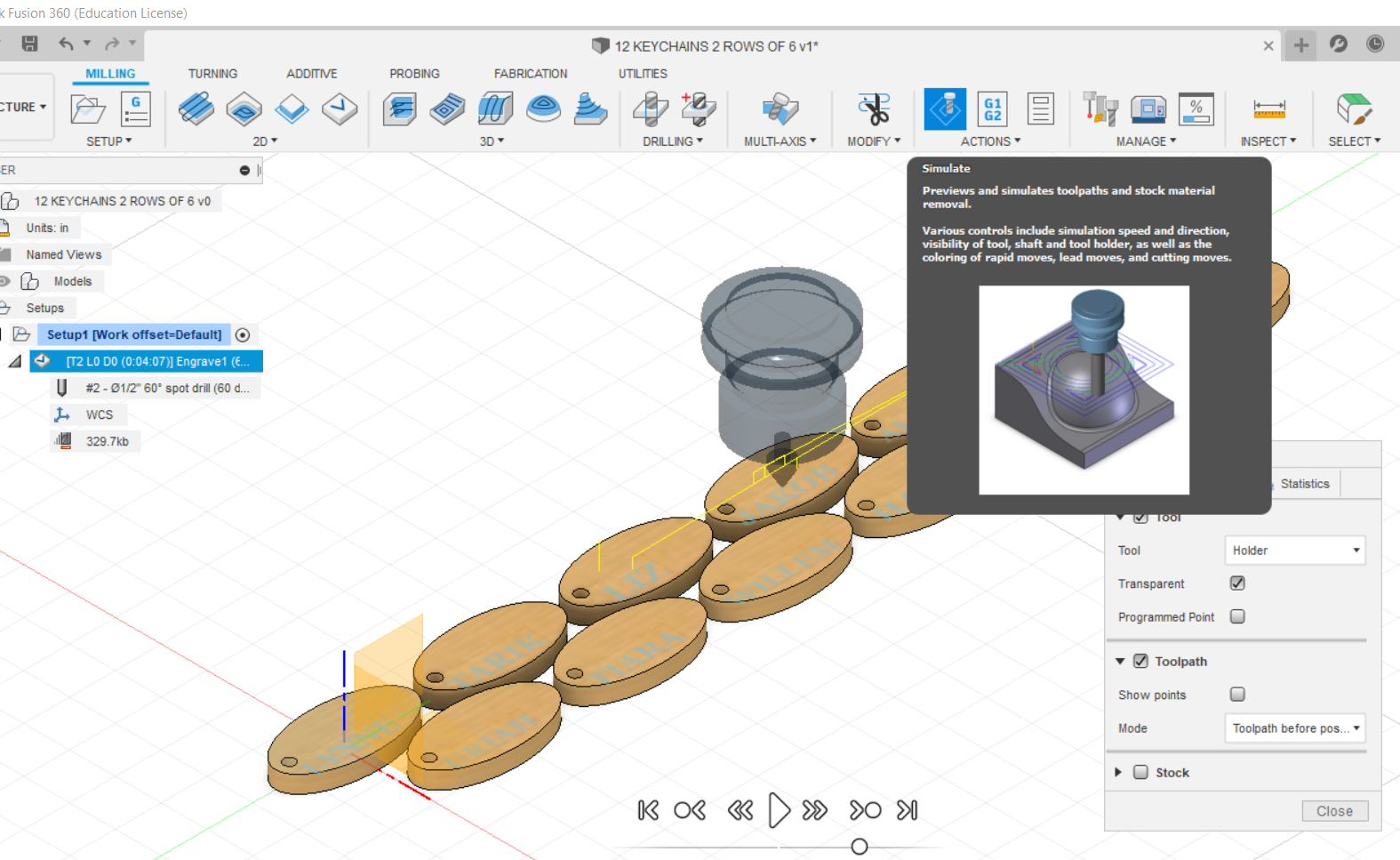Open Post Process (G1 G2) icon
1400x860 pixels.
pyautogui.click(x=993, y=109)
